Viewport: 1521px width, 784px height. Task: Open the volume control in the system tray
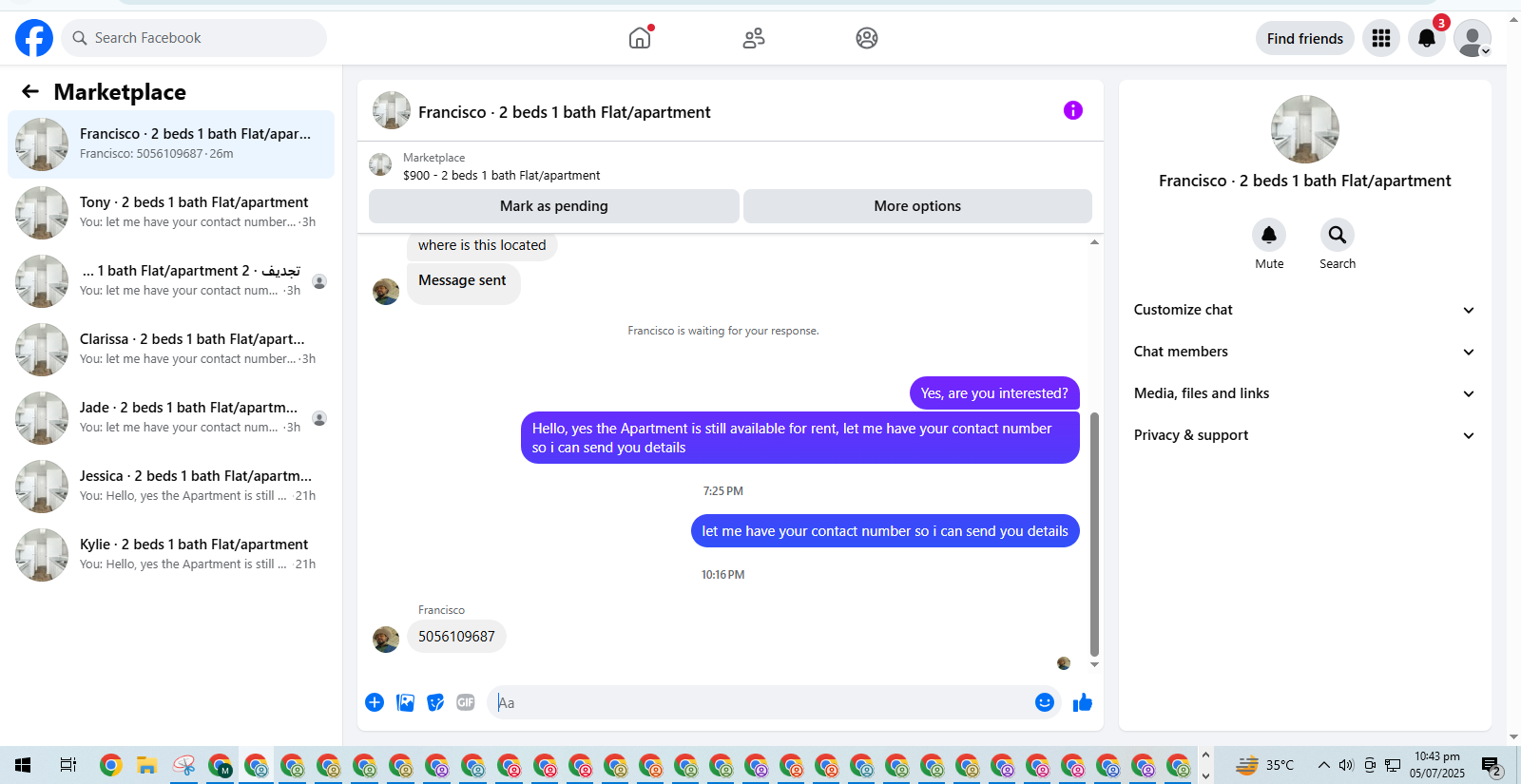[1346, 765]
